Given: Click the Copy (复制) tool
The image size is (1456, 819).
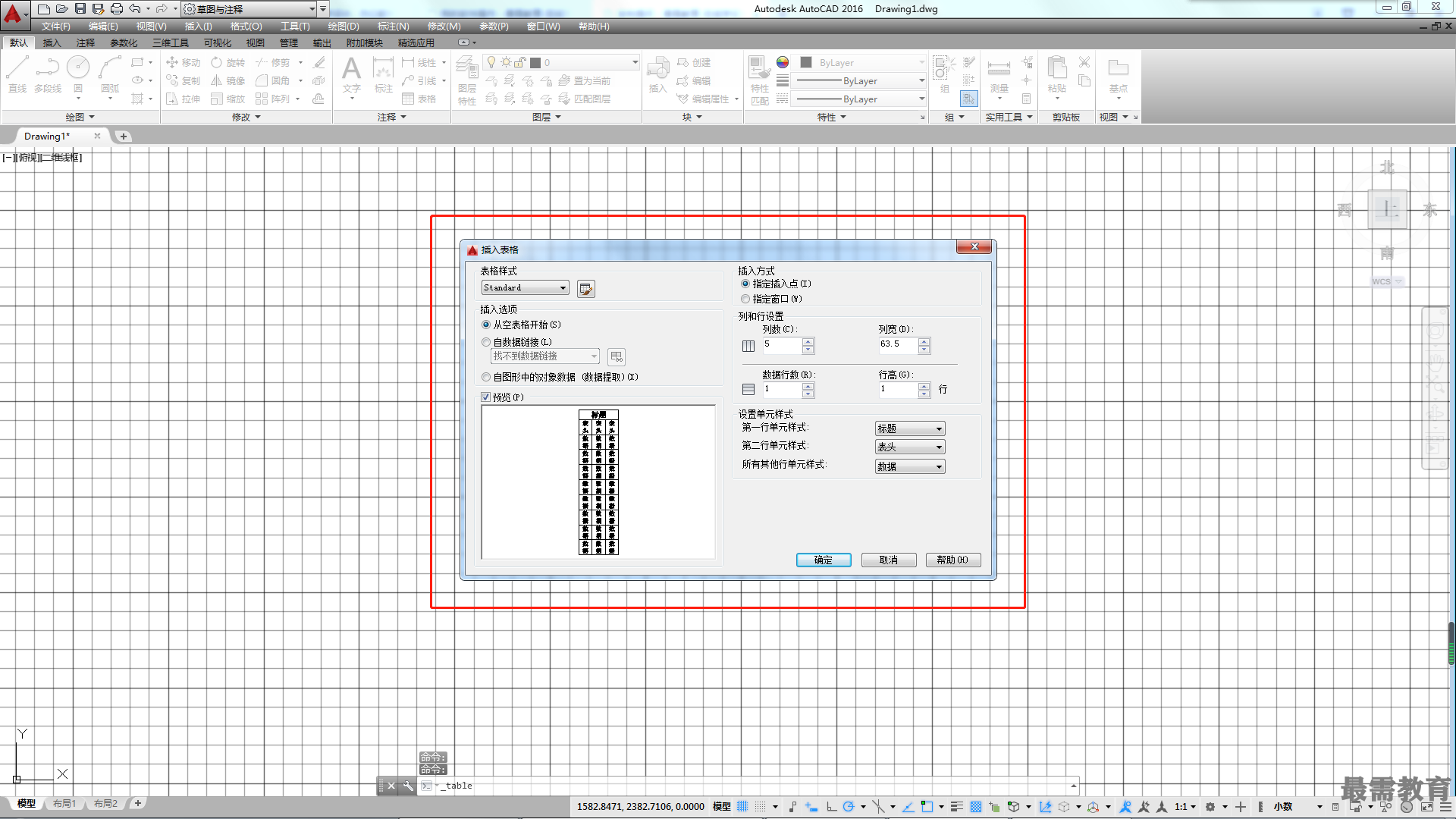Looking at the screenshot, I should click(183, 80).
